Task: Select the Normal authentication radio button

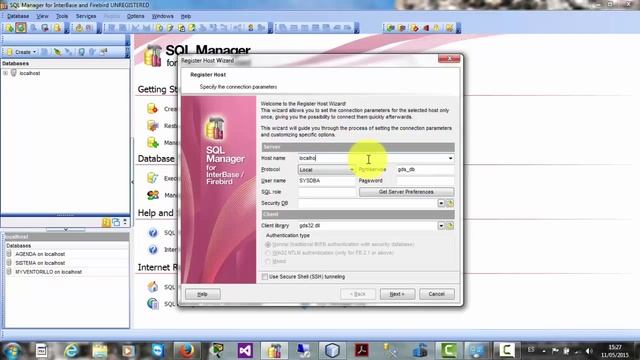Action: point(268,244)
